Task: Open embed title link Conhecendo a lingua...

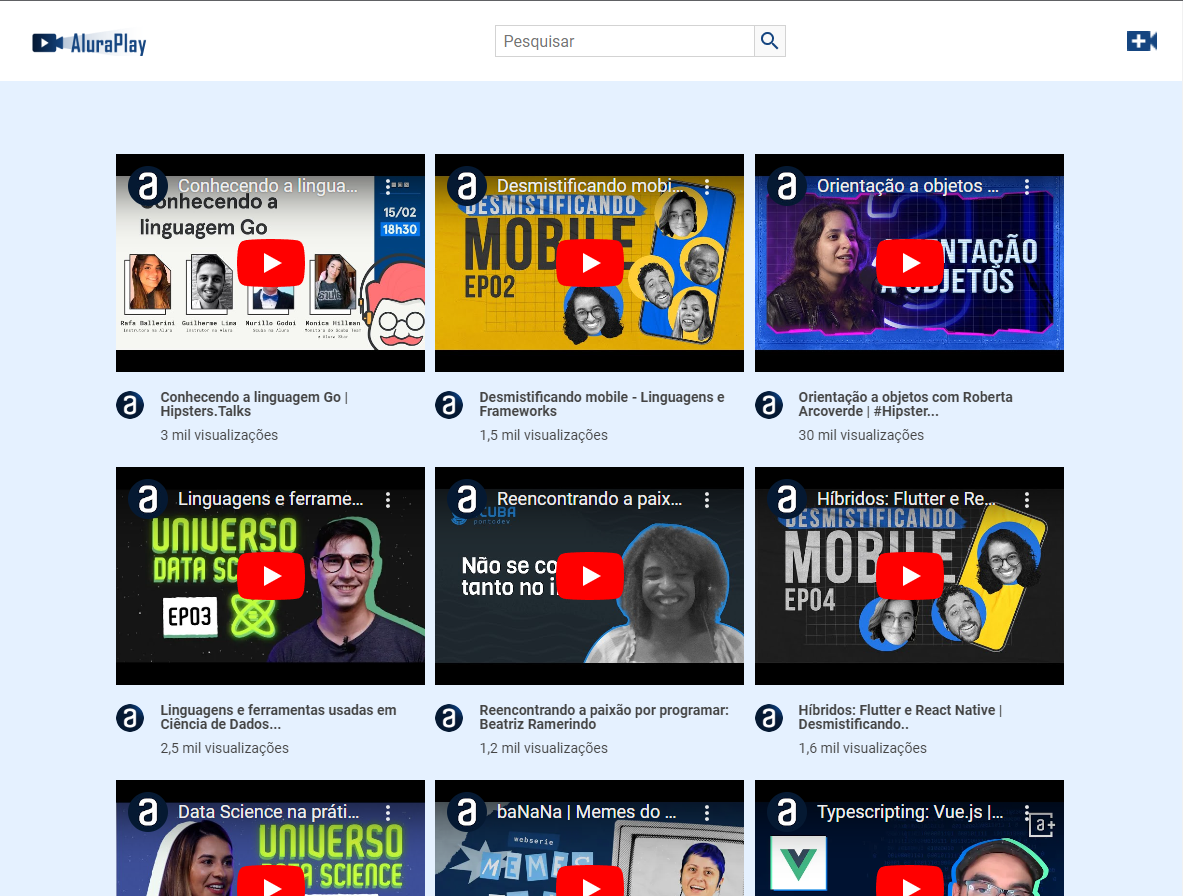Action: 268,186
